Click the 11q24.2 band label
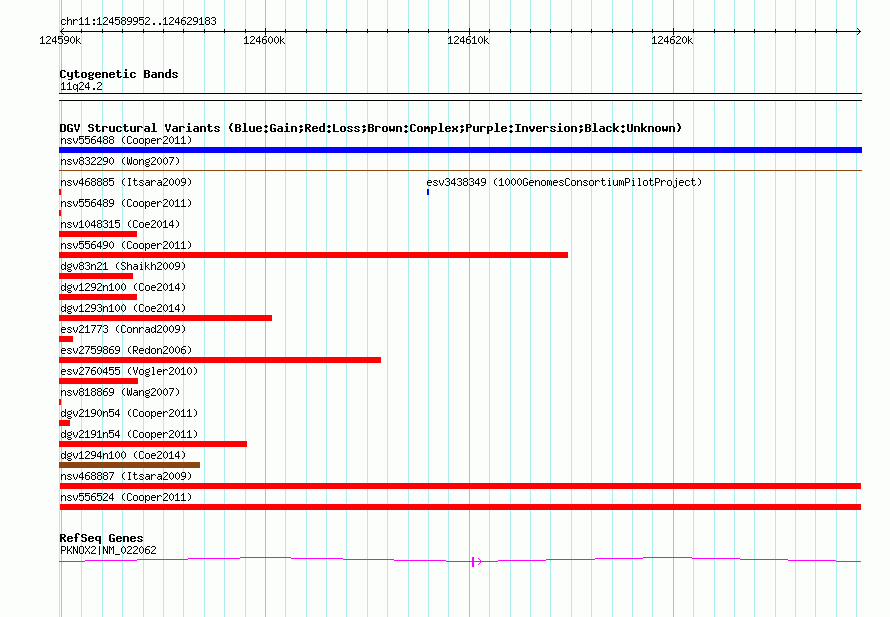 coord(81,86)
